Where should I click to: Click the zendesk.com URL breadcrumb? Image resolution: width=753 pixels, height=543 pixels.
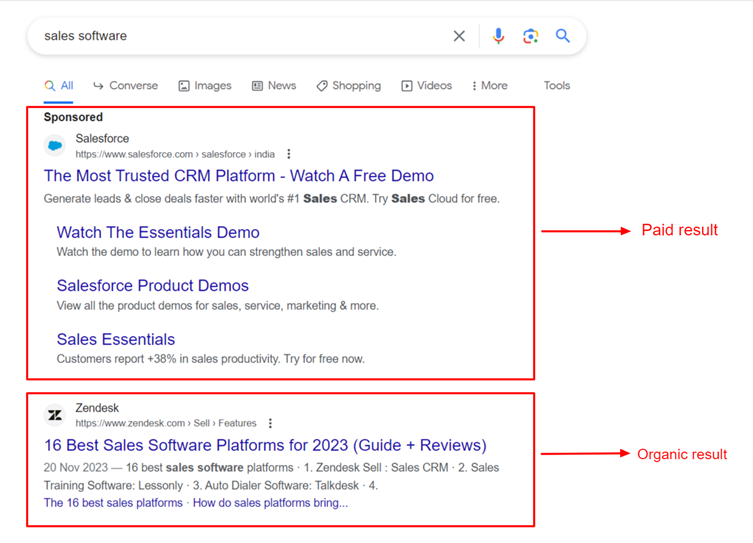[x=166, y=423]
